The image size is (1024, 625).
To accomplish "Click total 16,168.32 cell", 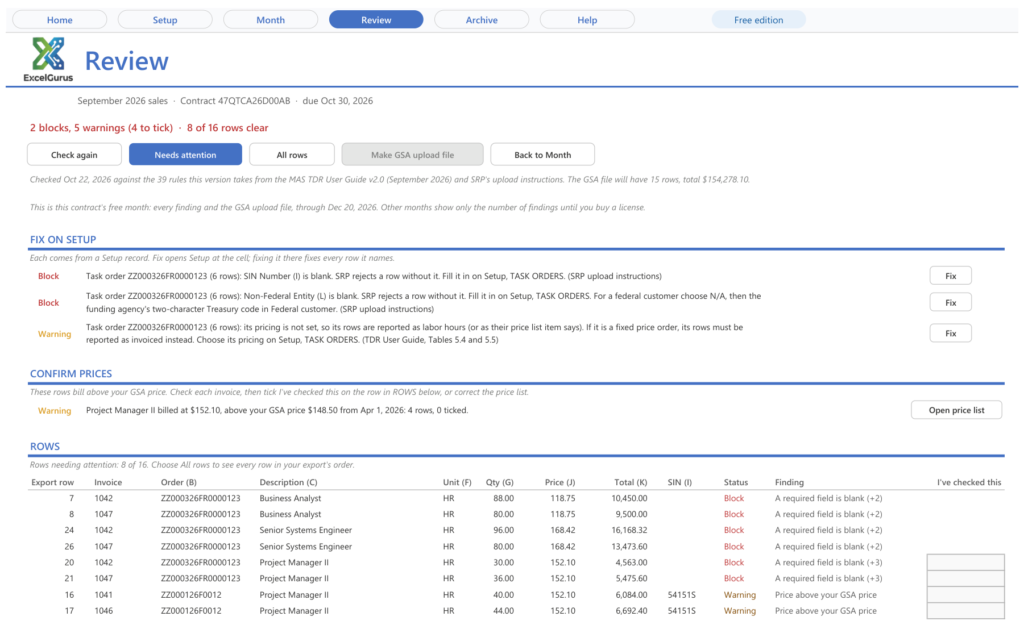I will (629, 530).
